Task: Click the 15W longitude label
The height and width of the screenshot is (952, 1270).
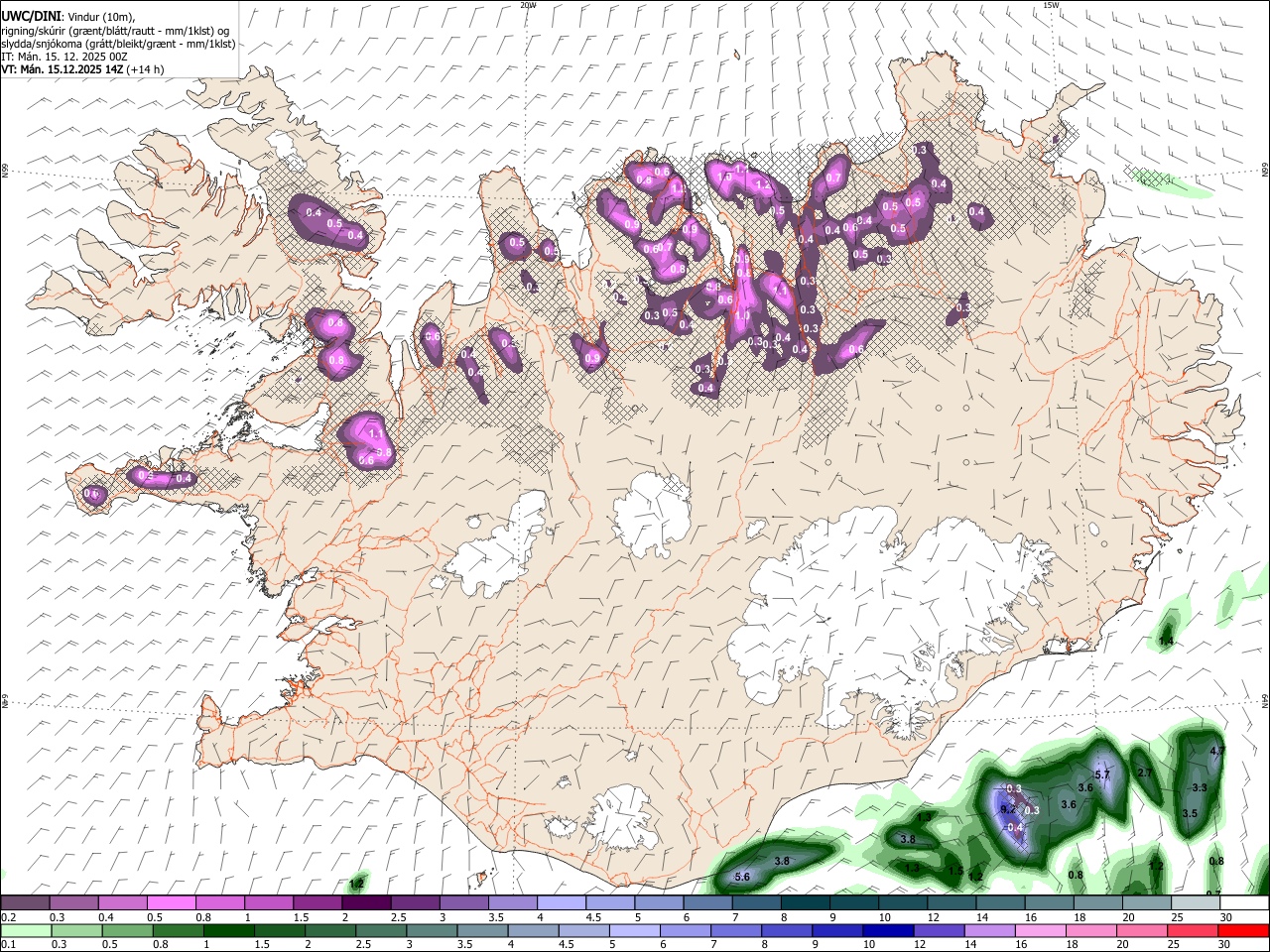Action: [x=1052, y=5]
